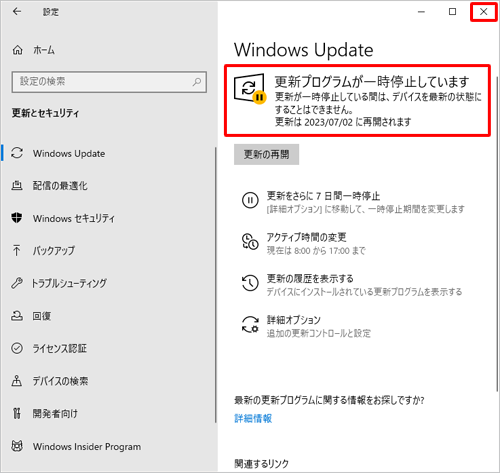Go back with the arrow icon
The width and height of the screenshot is (500, 473).
click(17, 12)
